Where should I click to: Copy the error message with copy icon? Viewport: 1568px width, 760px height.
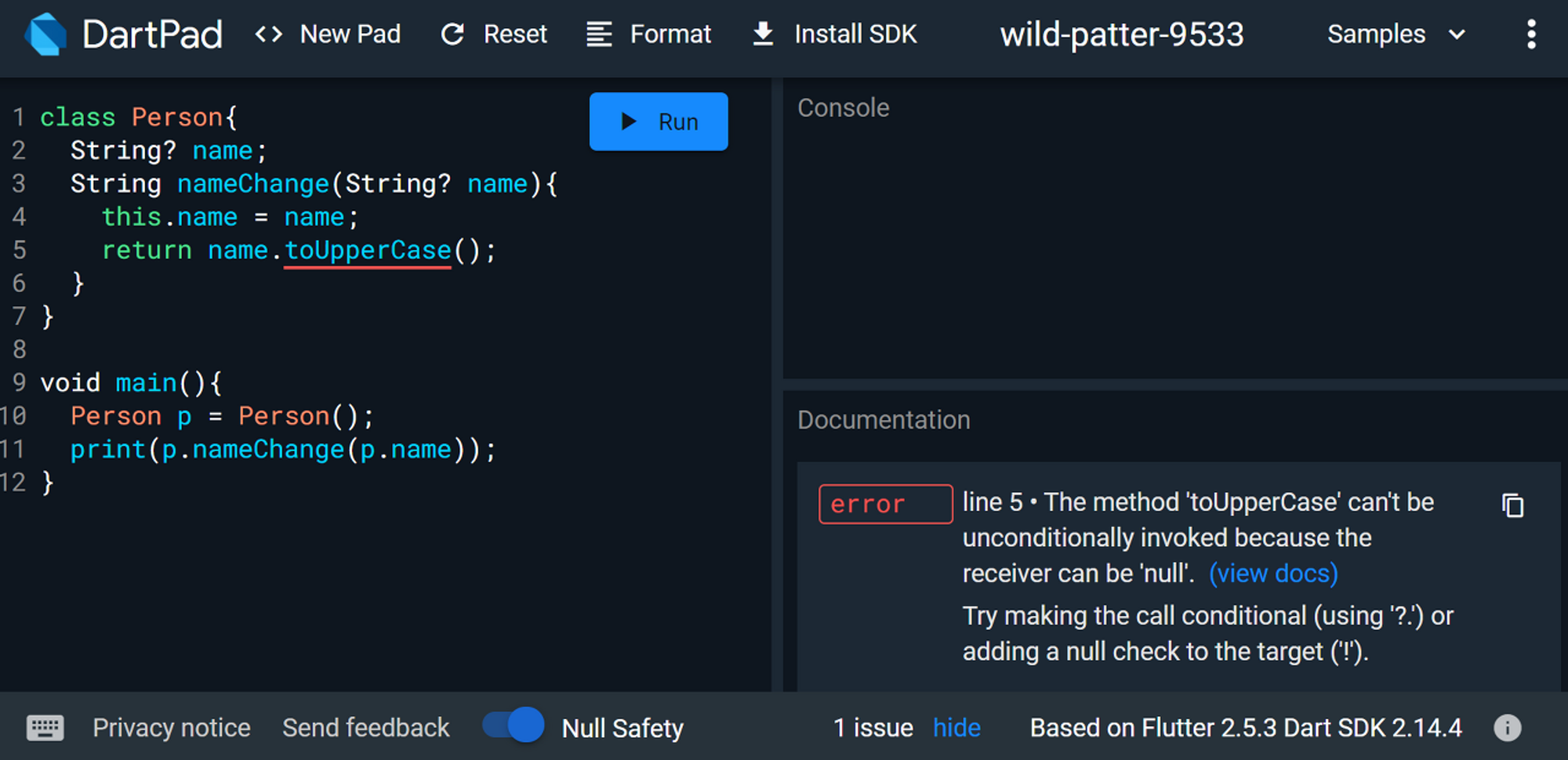(1512, 505)
